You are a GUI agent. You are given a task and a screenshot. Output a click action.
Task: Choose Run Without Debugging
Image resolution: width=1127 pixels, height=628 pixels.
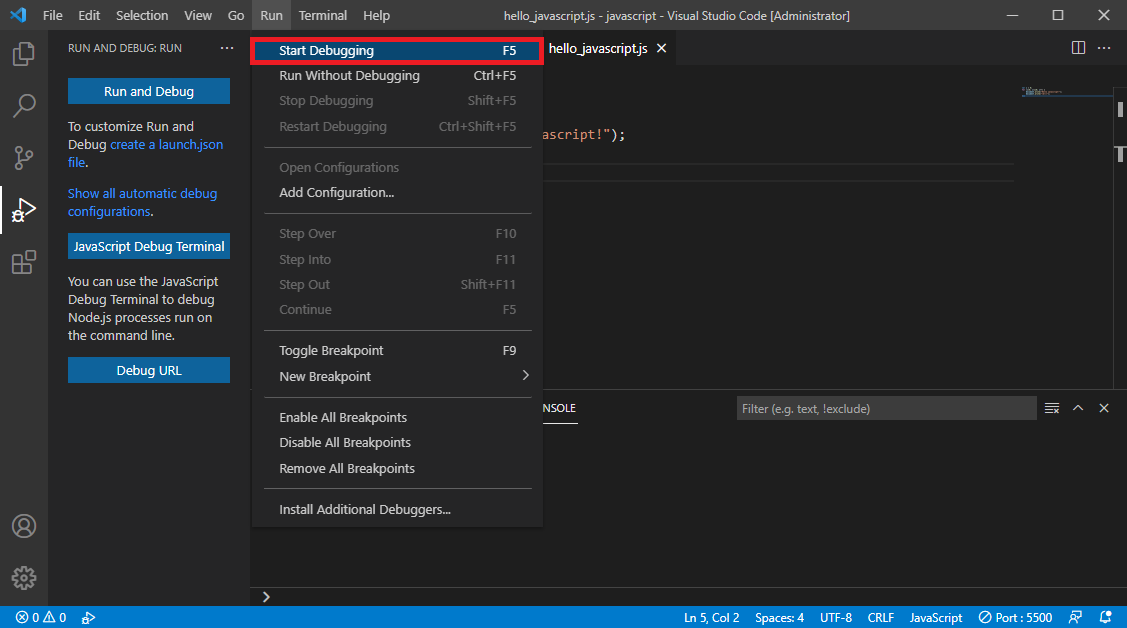(x=397, y=75)
